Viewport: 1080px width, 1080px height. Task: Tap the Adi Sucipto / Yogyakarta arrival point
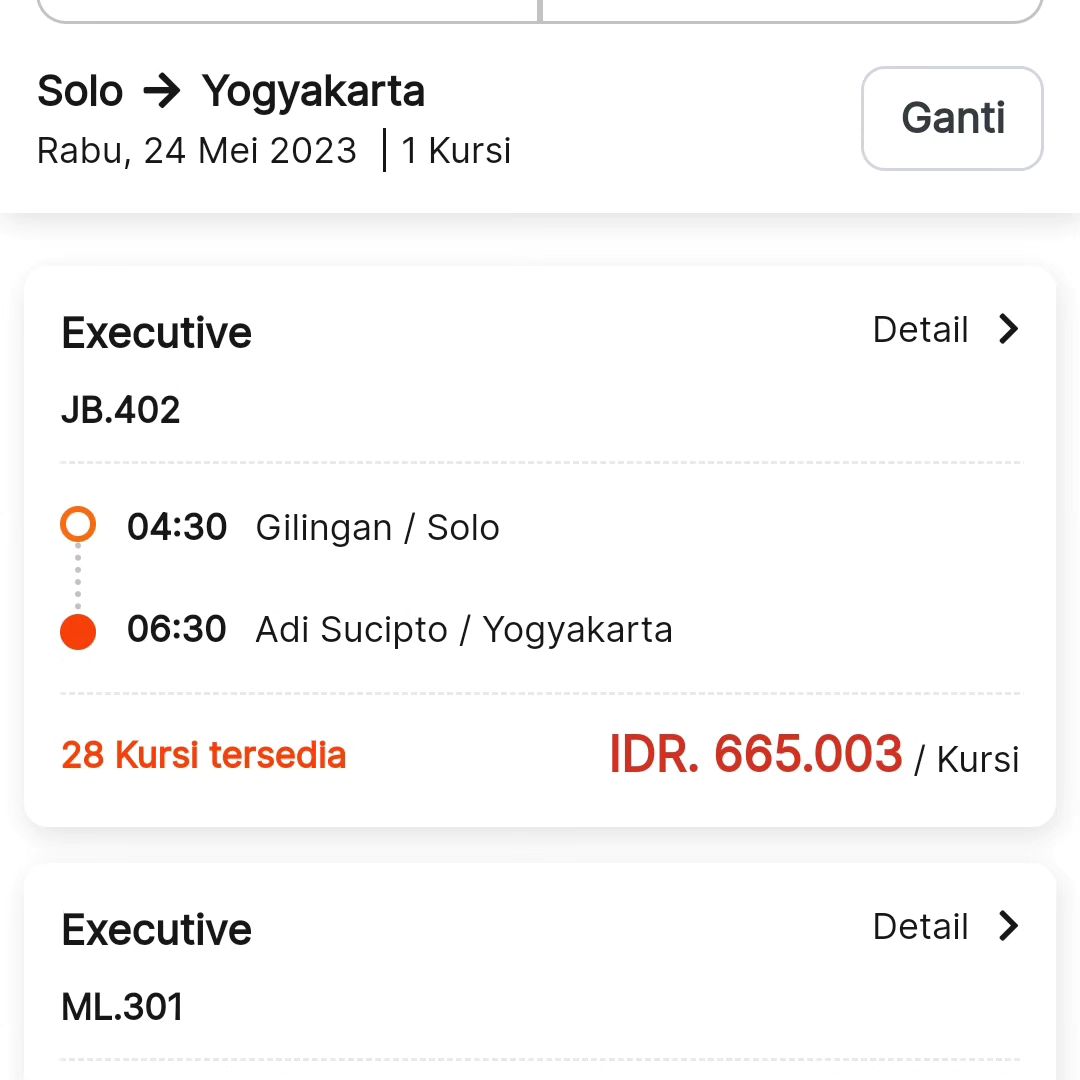[x=464, y=630]
